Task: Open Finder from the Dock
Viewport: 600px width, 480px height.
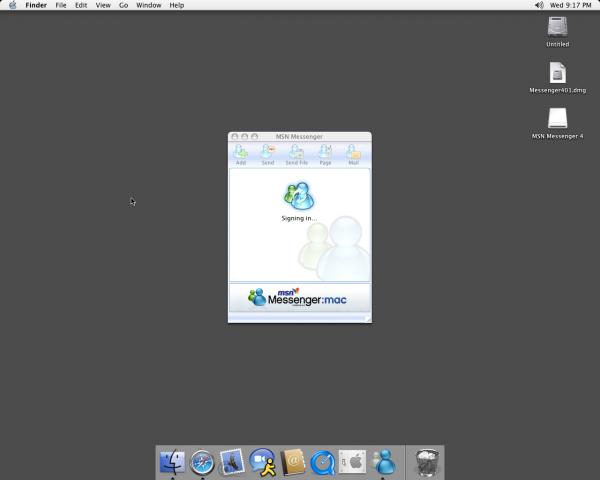Action: tap(172, 462)
